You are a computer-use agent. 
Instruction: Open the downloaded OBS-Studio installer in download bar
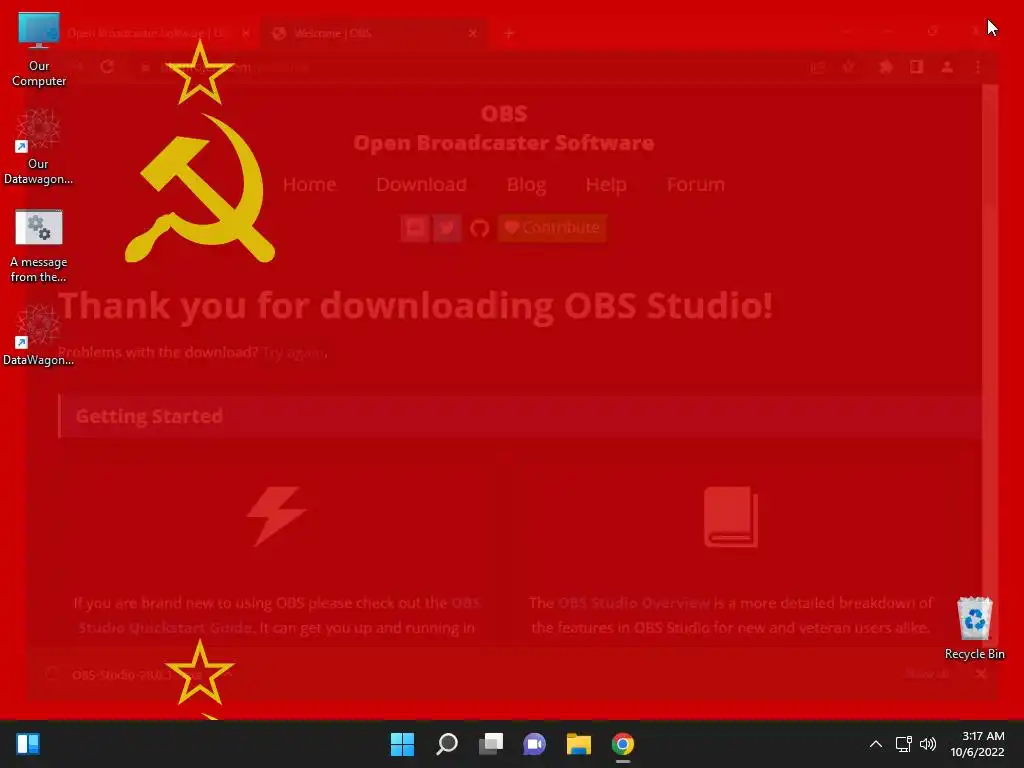coord(137,675)
